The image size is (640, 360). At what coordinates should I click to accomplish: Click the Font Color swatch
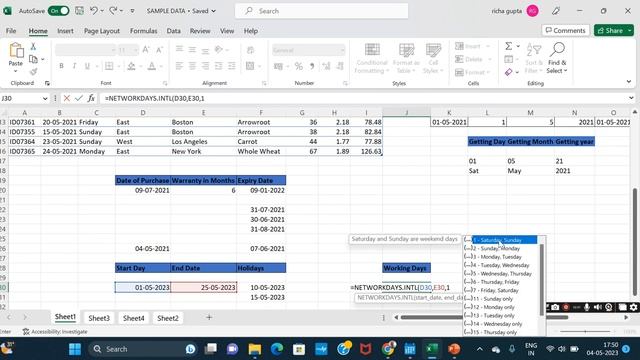point(151,66)
